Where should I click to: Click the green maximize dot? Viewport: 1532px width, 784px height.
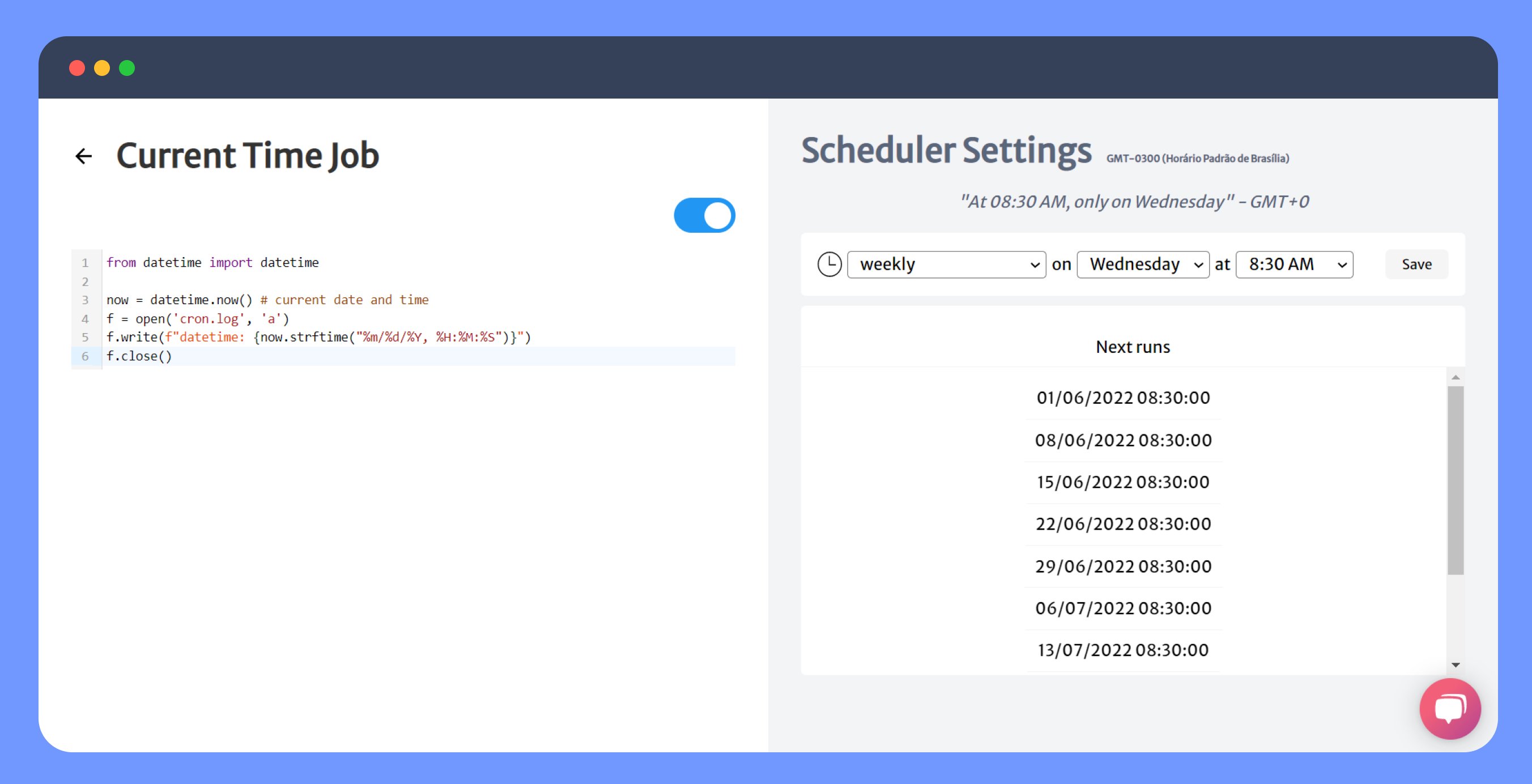click(127, 69)
